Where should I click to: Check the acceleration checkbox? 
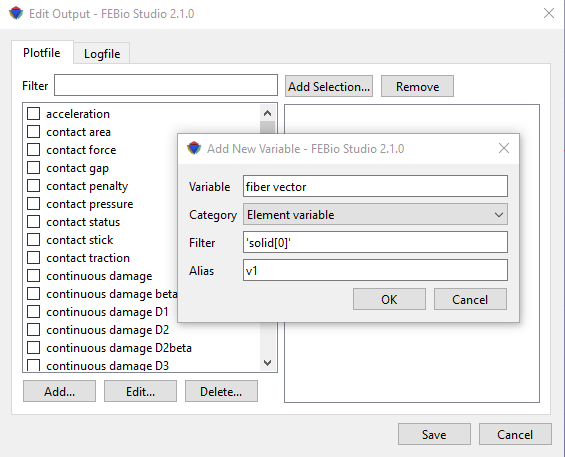[x=34, y=114]
